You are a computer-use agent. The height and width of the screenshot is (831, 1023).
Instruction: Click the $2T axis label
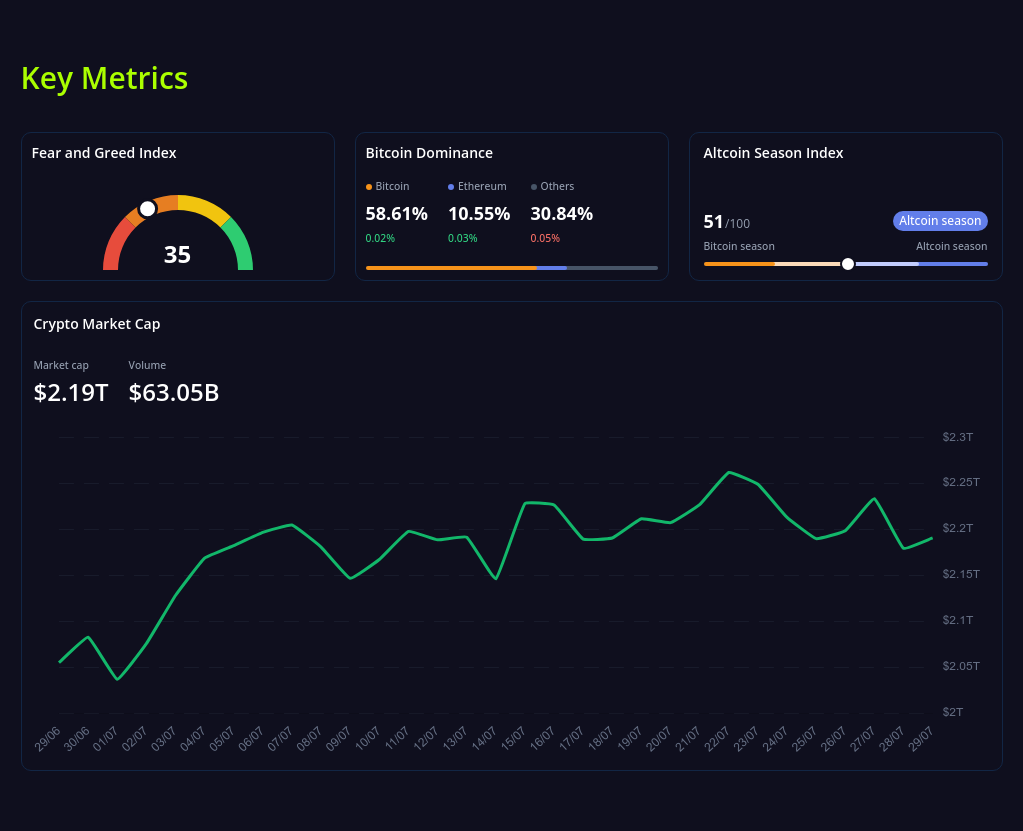953,712
